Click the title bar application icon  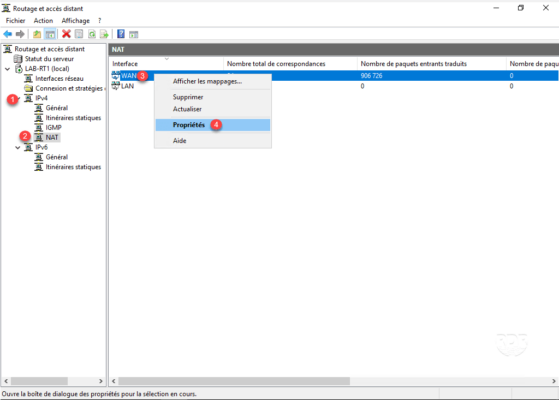6,8
